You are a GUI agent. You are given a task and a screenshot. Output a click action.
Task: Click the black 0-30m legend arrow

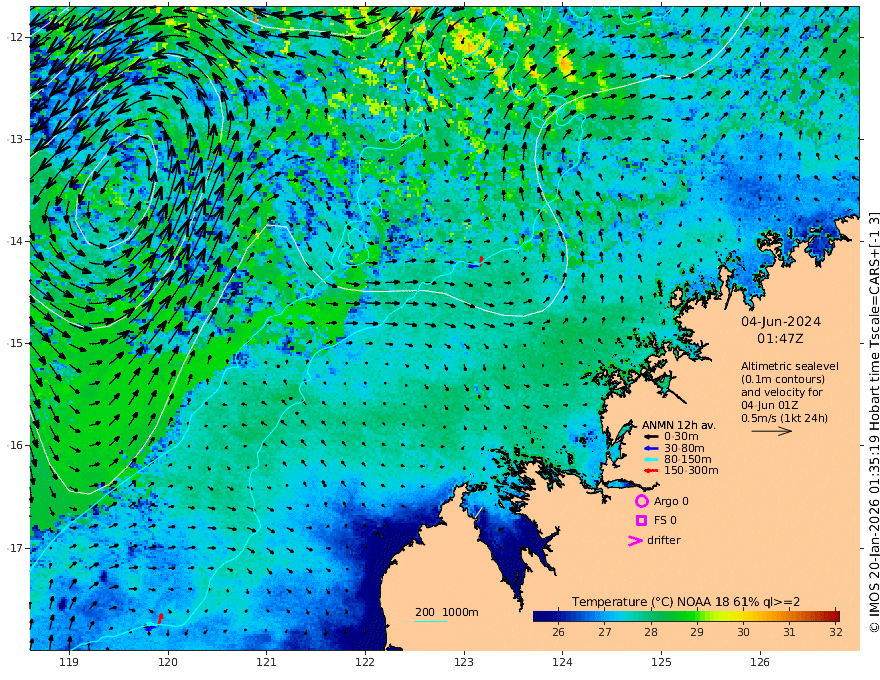[650, 437]
